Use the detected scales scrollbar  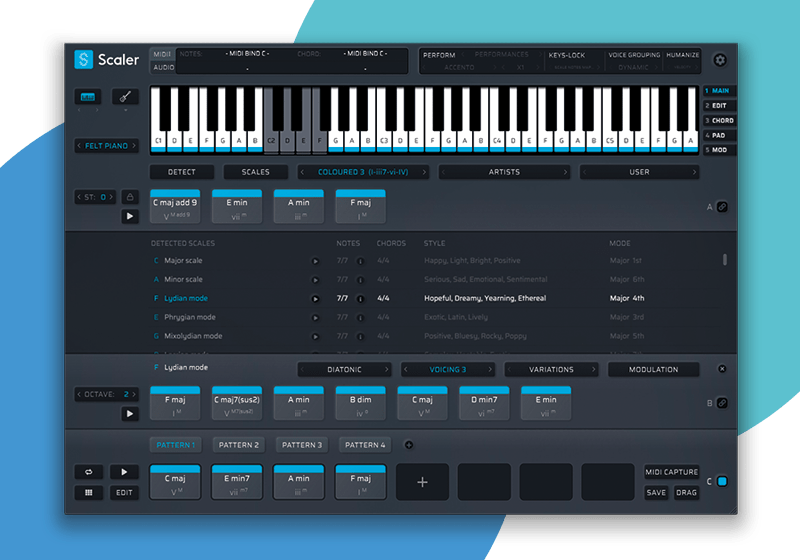(724, 260)
